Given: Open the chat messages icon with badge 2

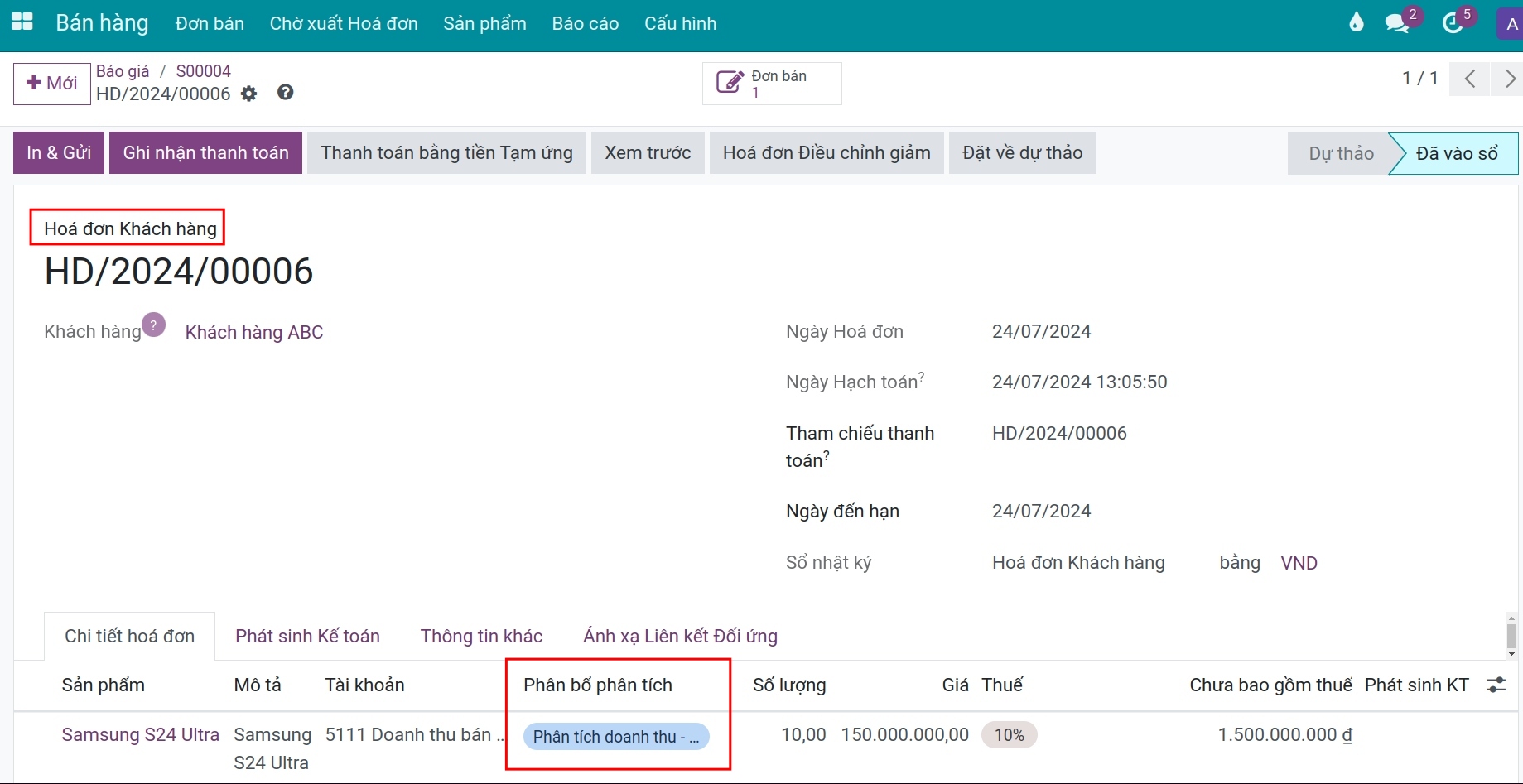Looking at the screenshot, I should [x=1397, y=22].
